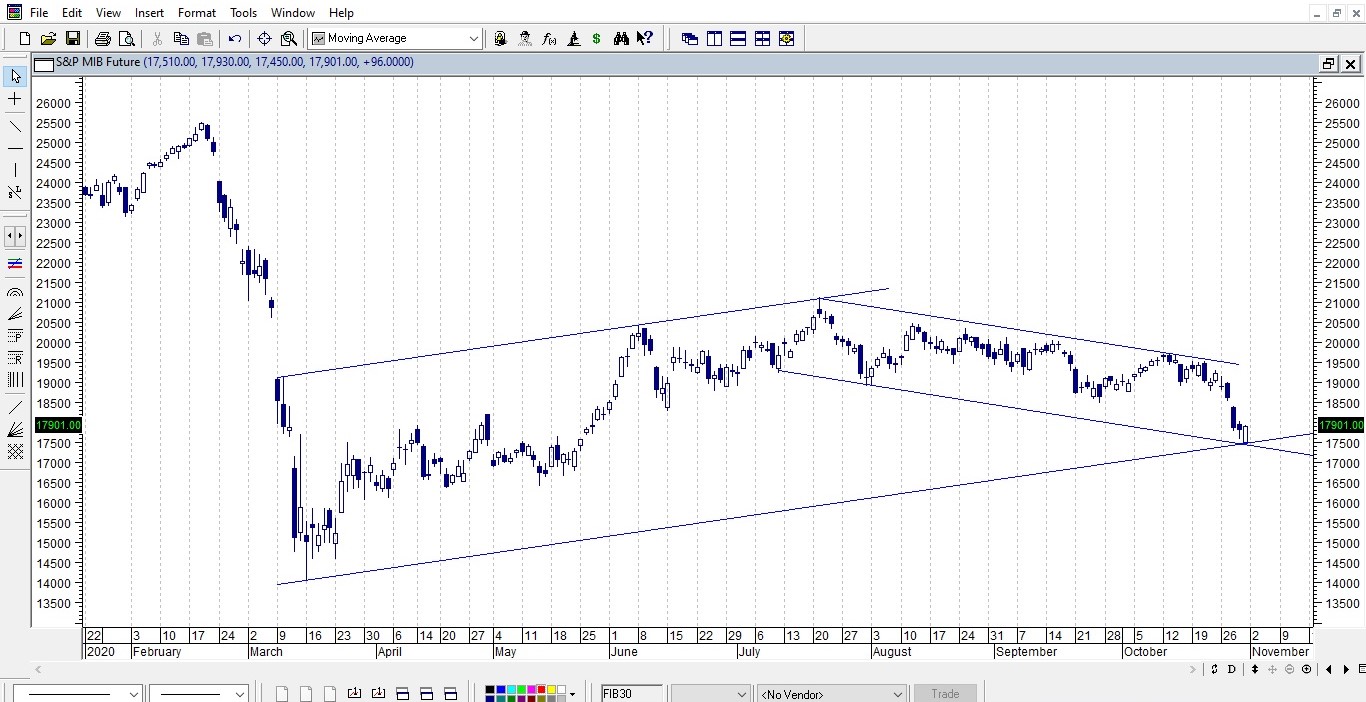
Task: Open the Window menu
Action: click(293, 13)
